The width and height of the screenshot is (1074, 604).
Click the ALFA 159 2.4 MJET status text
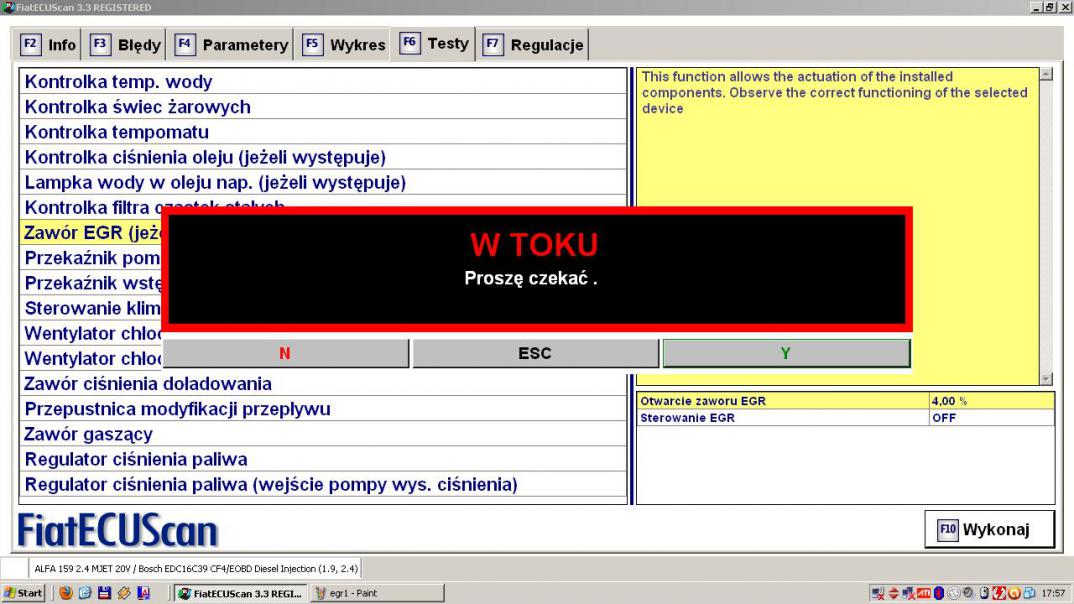pyautogui.click(x=196, y=568)
